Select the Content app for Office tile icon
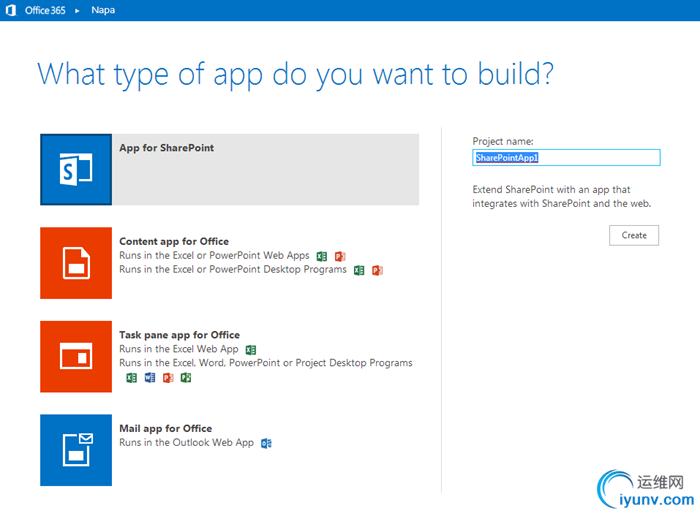700x516 pixels. coord(76,263)
